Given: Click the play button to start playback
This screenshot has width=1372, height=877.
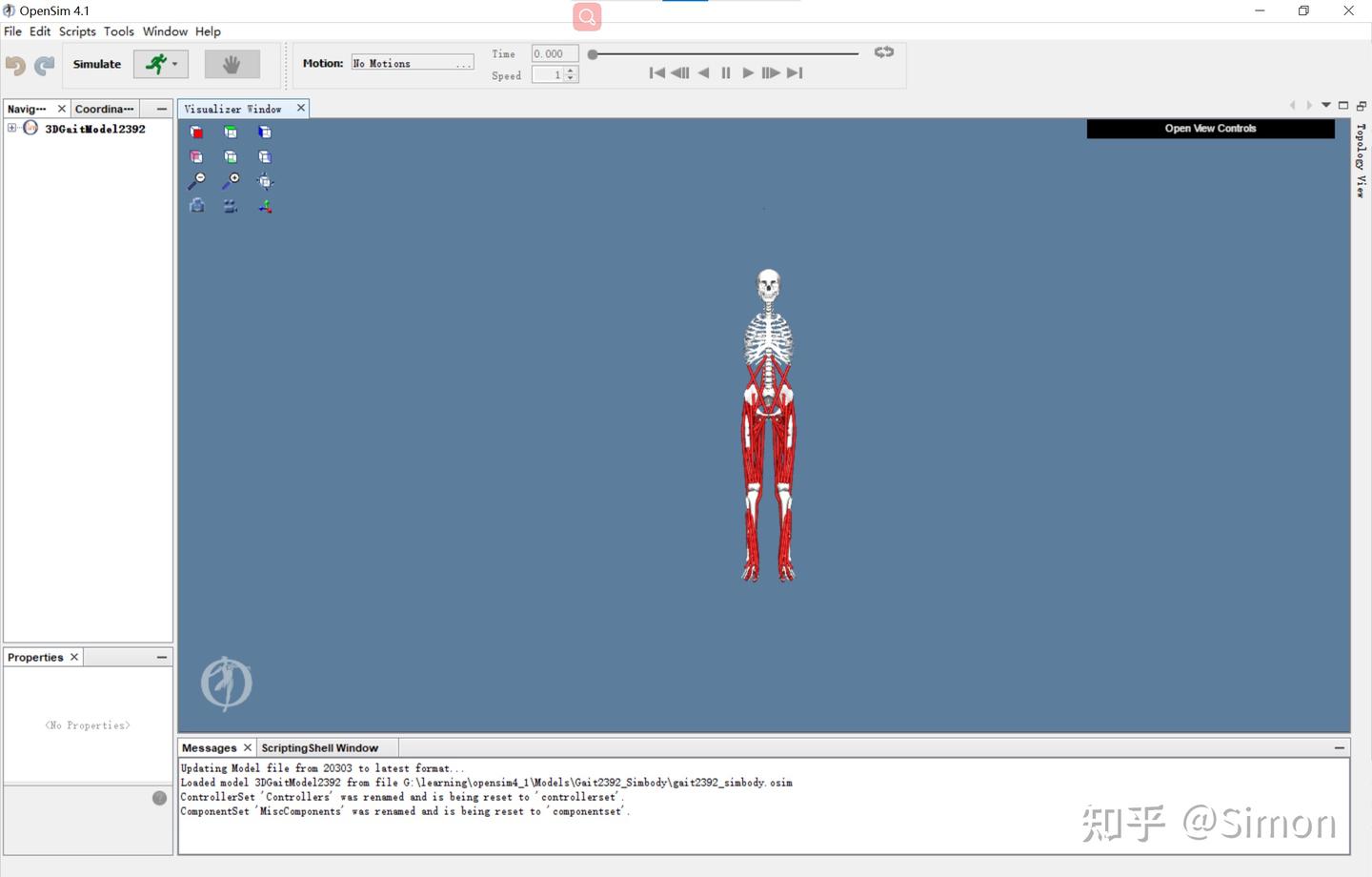Looking at the screenshot, I should point(748,72).
